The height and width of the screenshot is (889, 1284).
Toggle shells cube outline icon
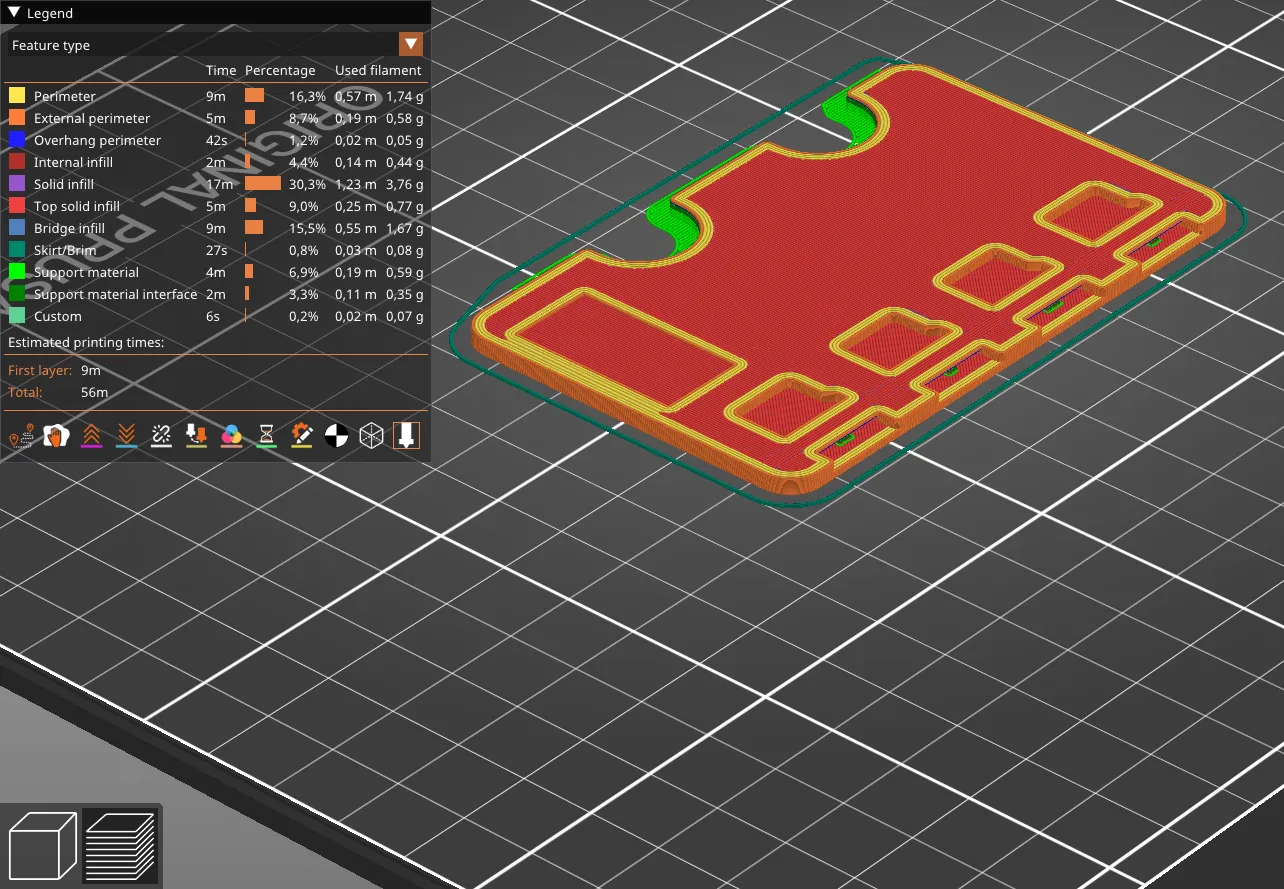coord(371,435)
